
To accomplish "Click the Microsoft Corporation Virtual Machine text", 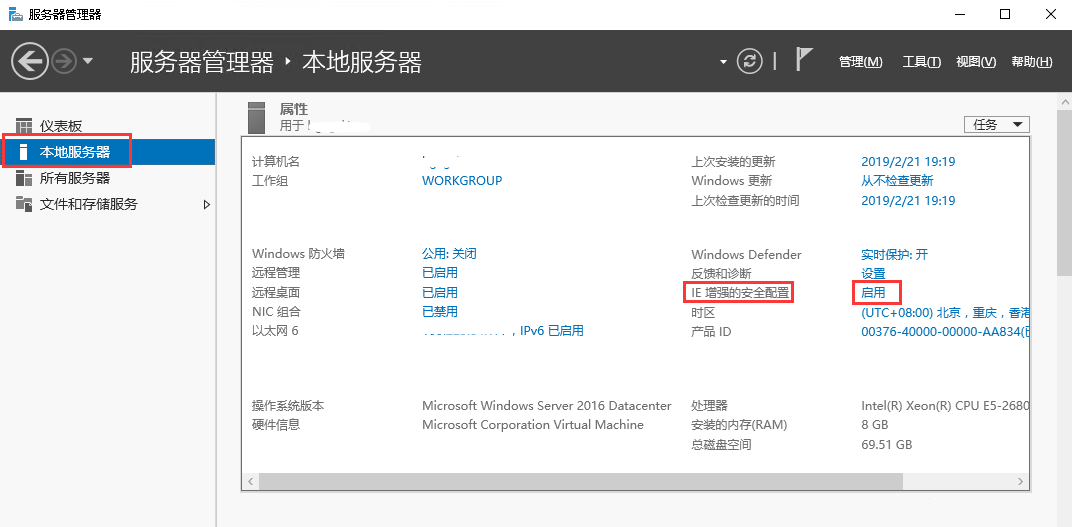I will click(x=533, y=424).
